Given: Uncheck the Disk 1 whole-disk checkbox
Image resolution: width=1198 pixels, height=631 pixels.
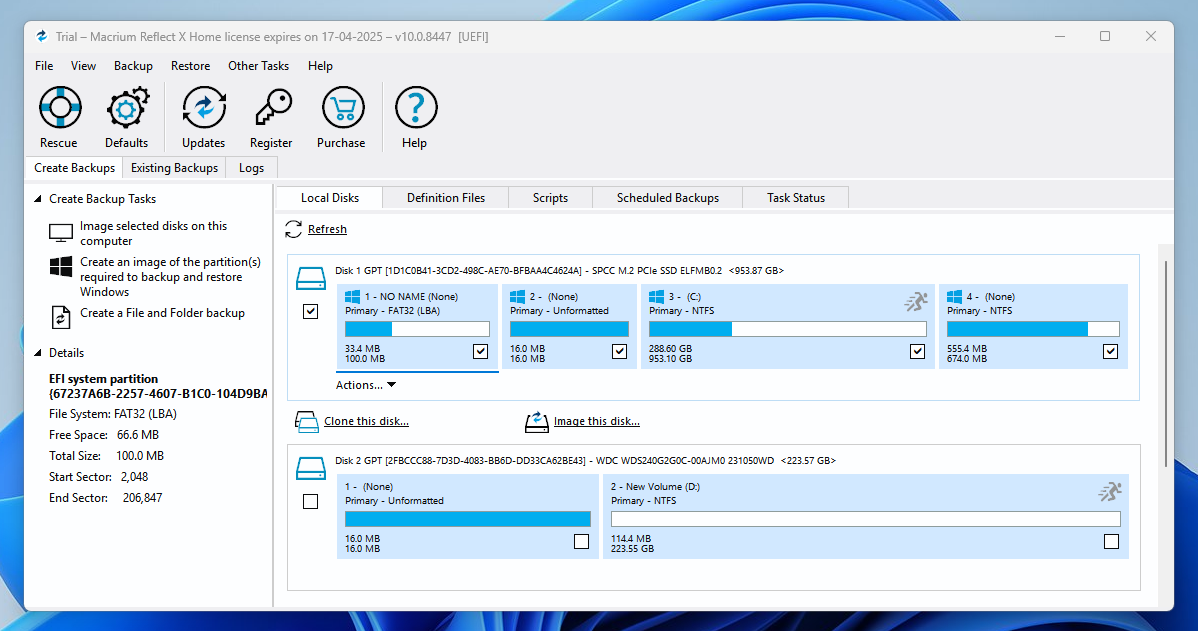Looking at the screenshot, I should click(310, 312).
